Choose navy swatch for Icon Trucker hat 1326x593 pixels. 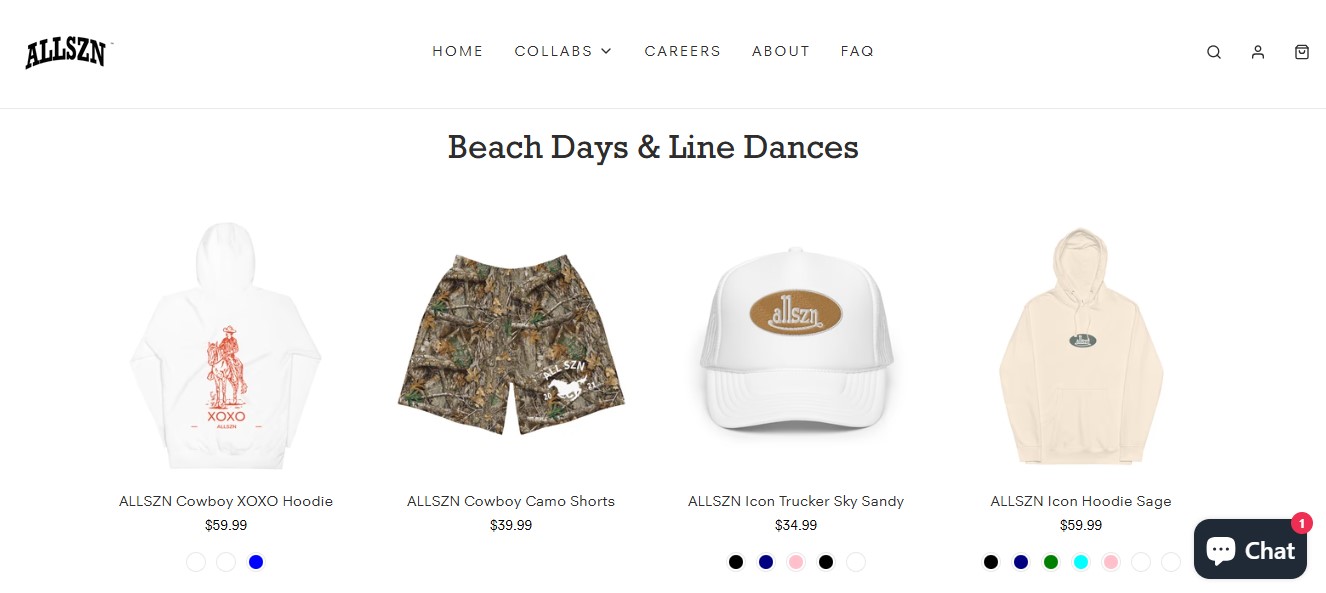[766, 562]
